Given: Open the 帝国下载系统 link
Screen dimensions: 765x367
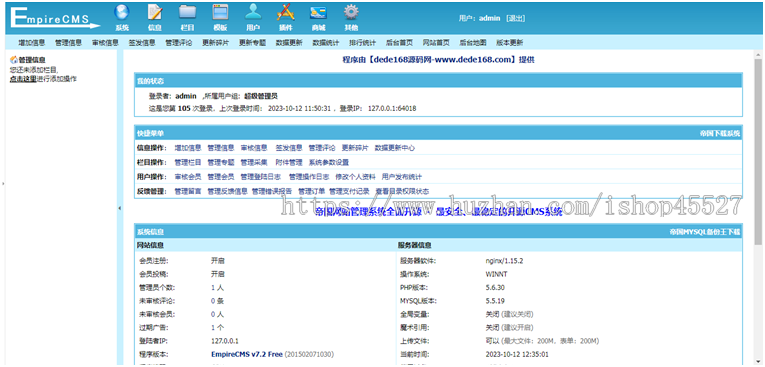Looking at the screenshot, I should (x=720, y=133).
